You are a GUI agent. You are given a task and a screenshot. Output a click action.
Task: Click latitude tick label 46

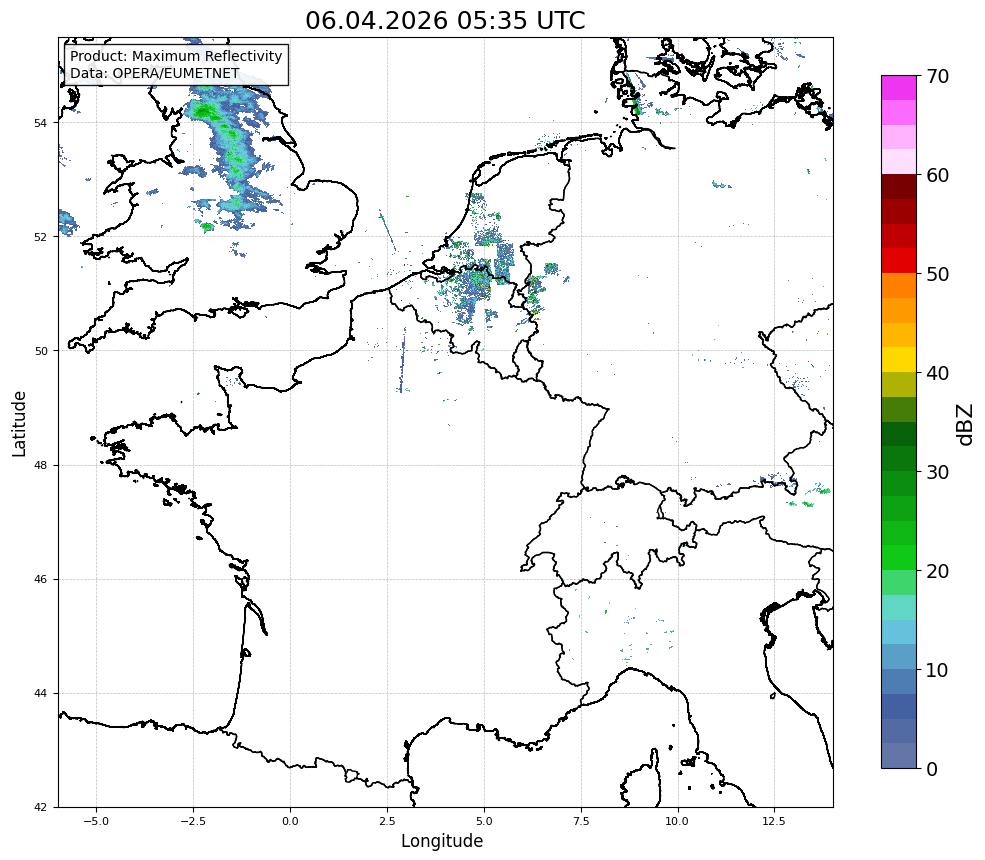tap(40, 579)
